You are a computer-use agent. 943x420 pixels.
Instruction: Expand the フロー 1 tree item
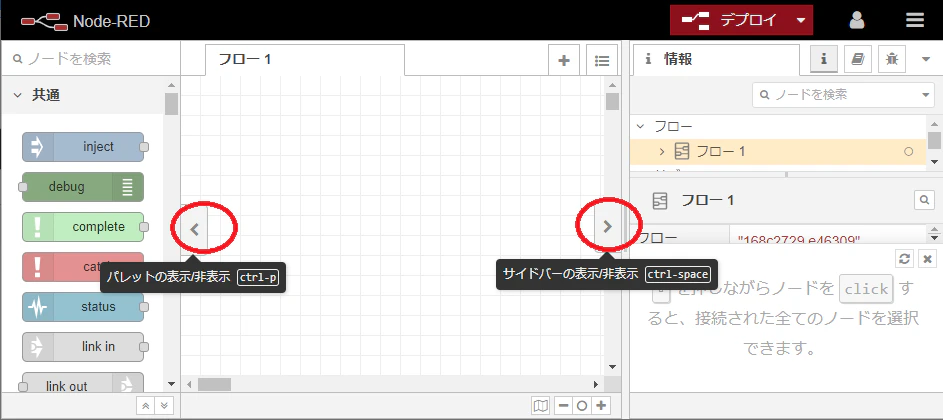[x=662, y=152]
